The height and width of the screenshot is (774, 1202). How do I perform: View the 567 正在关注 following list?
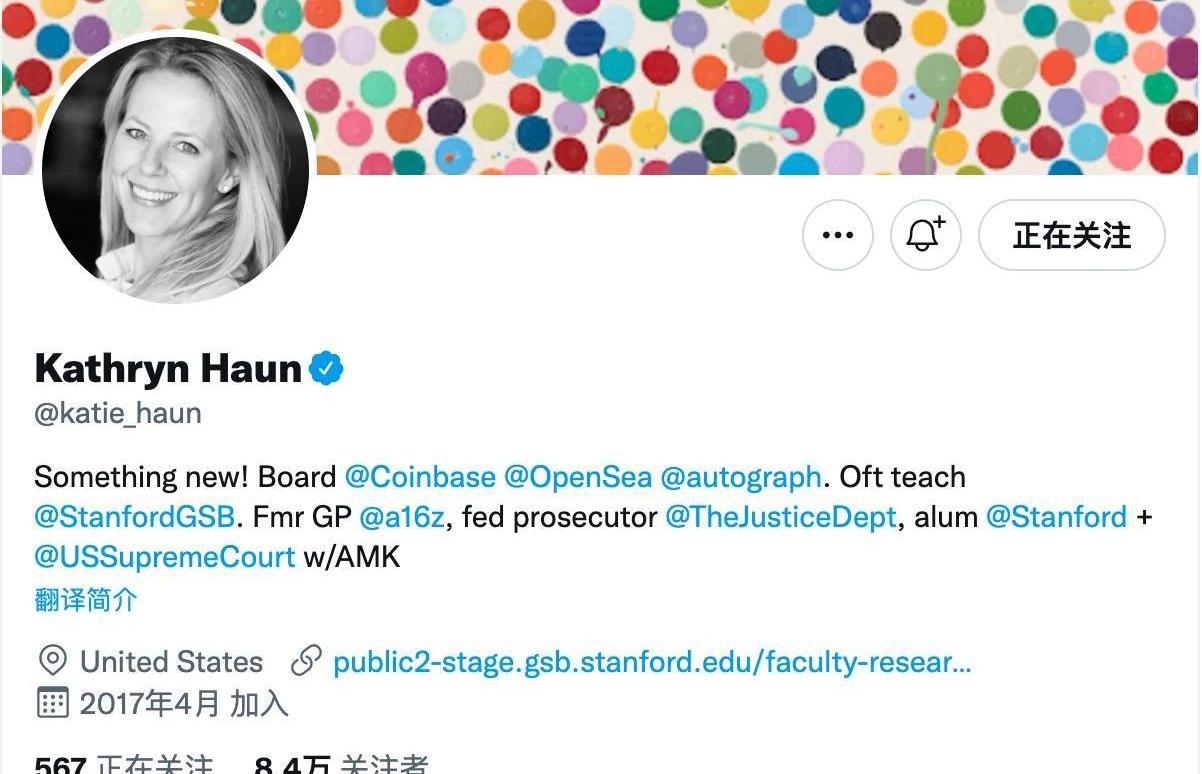tap(124, 765)
